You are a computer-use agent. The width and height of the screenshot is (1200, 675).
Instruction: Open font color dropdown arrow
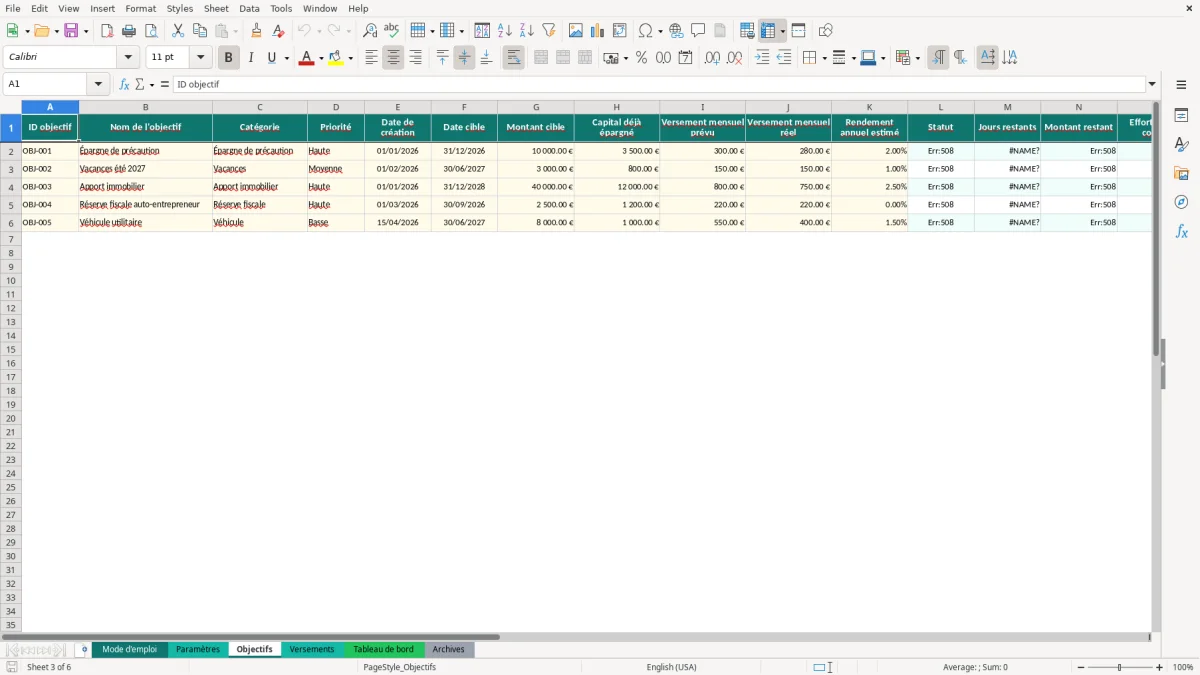[x=321, y=58]
